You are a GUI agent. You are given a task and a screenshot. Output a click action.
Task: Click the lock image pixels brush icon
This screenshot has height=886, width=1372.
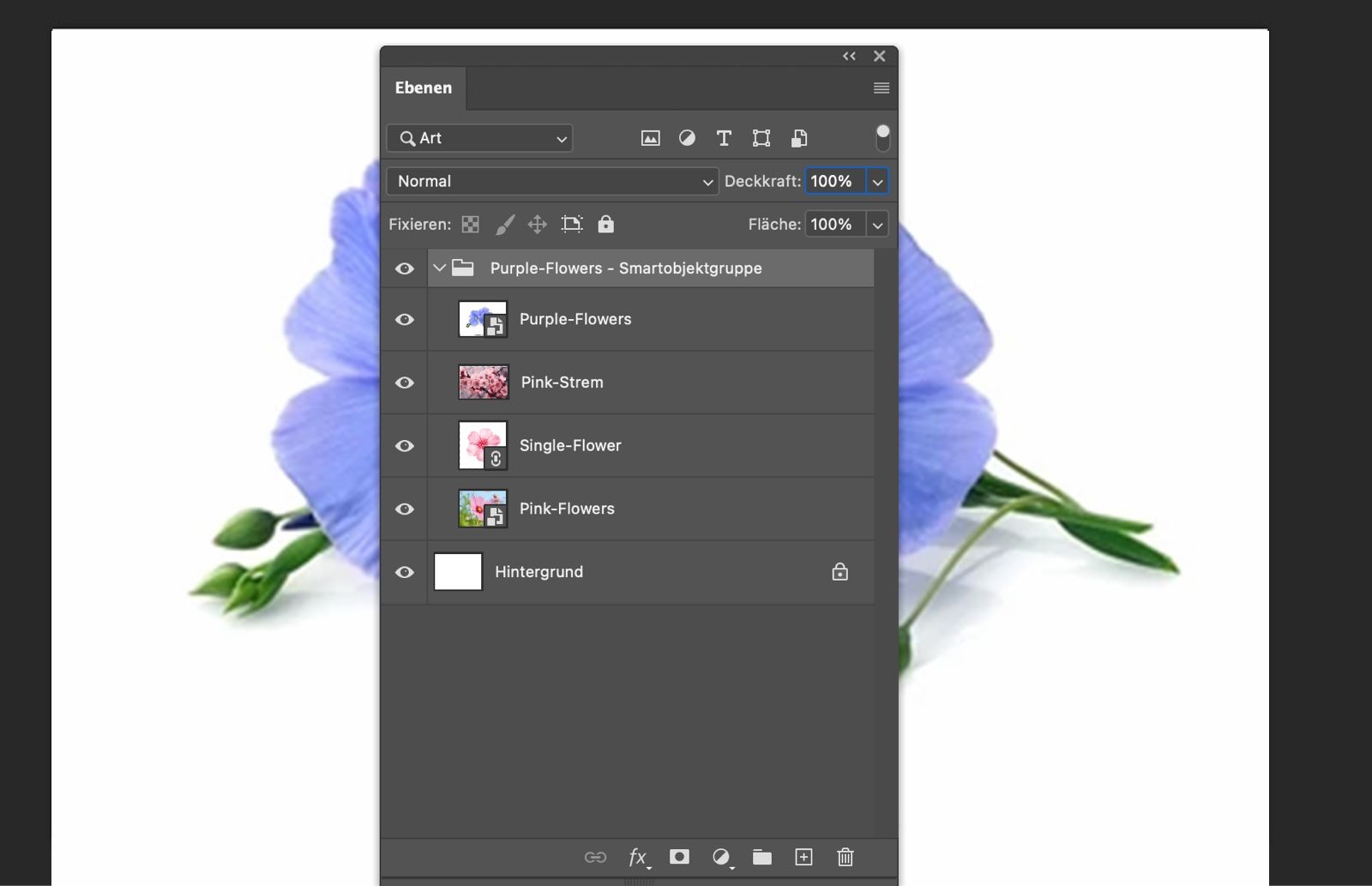click(x=505, y=225)
